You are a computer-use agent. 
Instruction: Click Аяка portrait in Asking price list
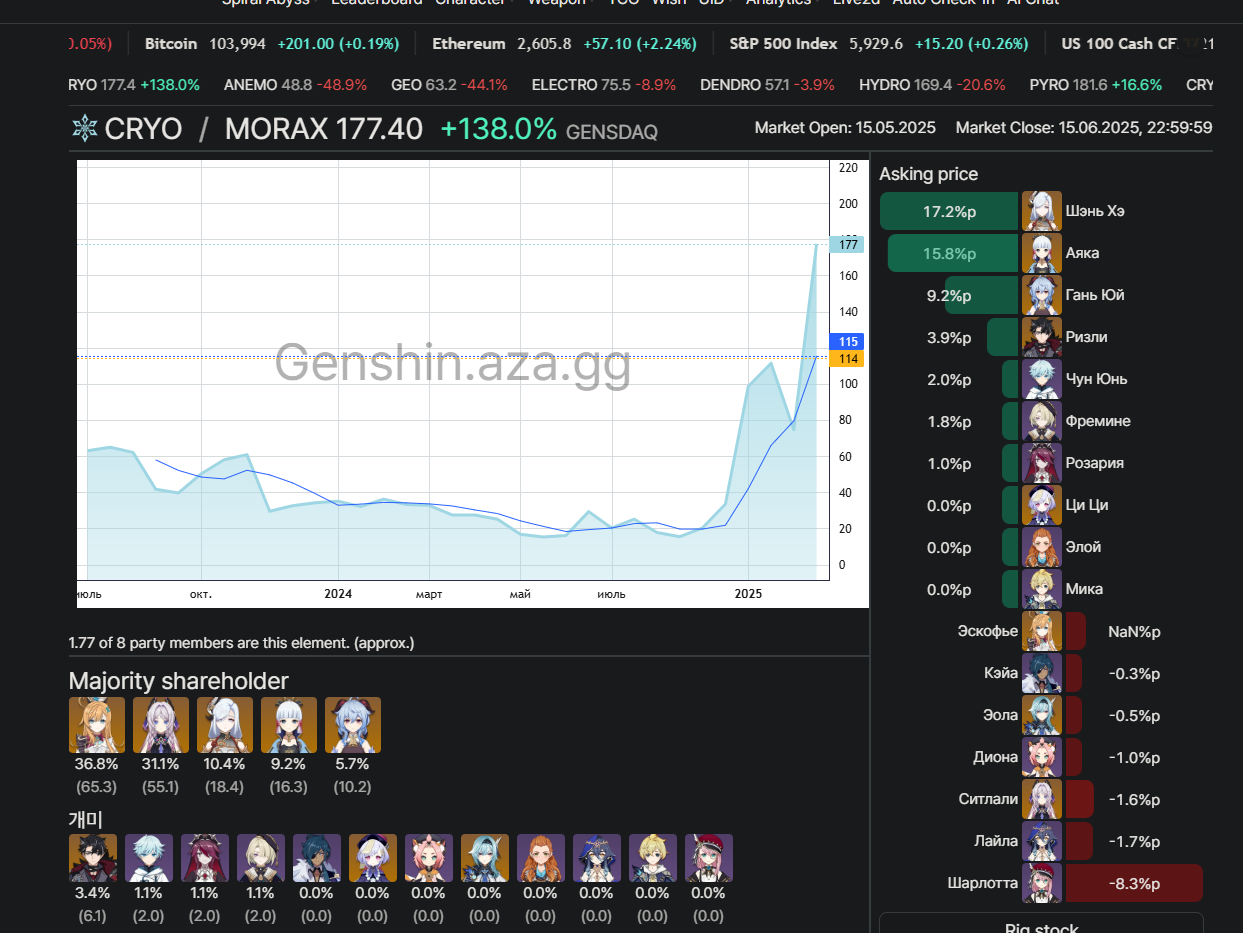pyautogui.click(x=1042, y=253)
